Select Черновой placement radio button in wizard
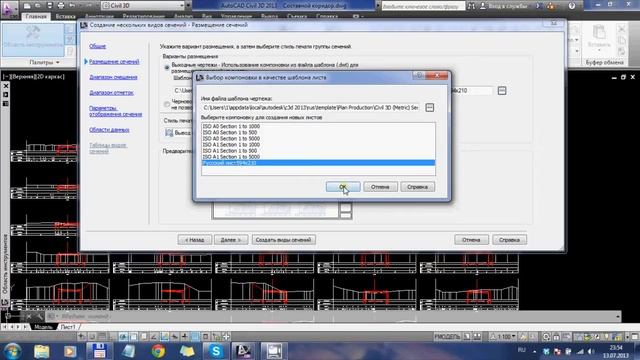 tap(167, 104)
